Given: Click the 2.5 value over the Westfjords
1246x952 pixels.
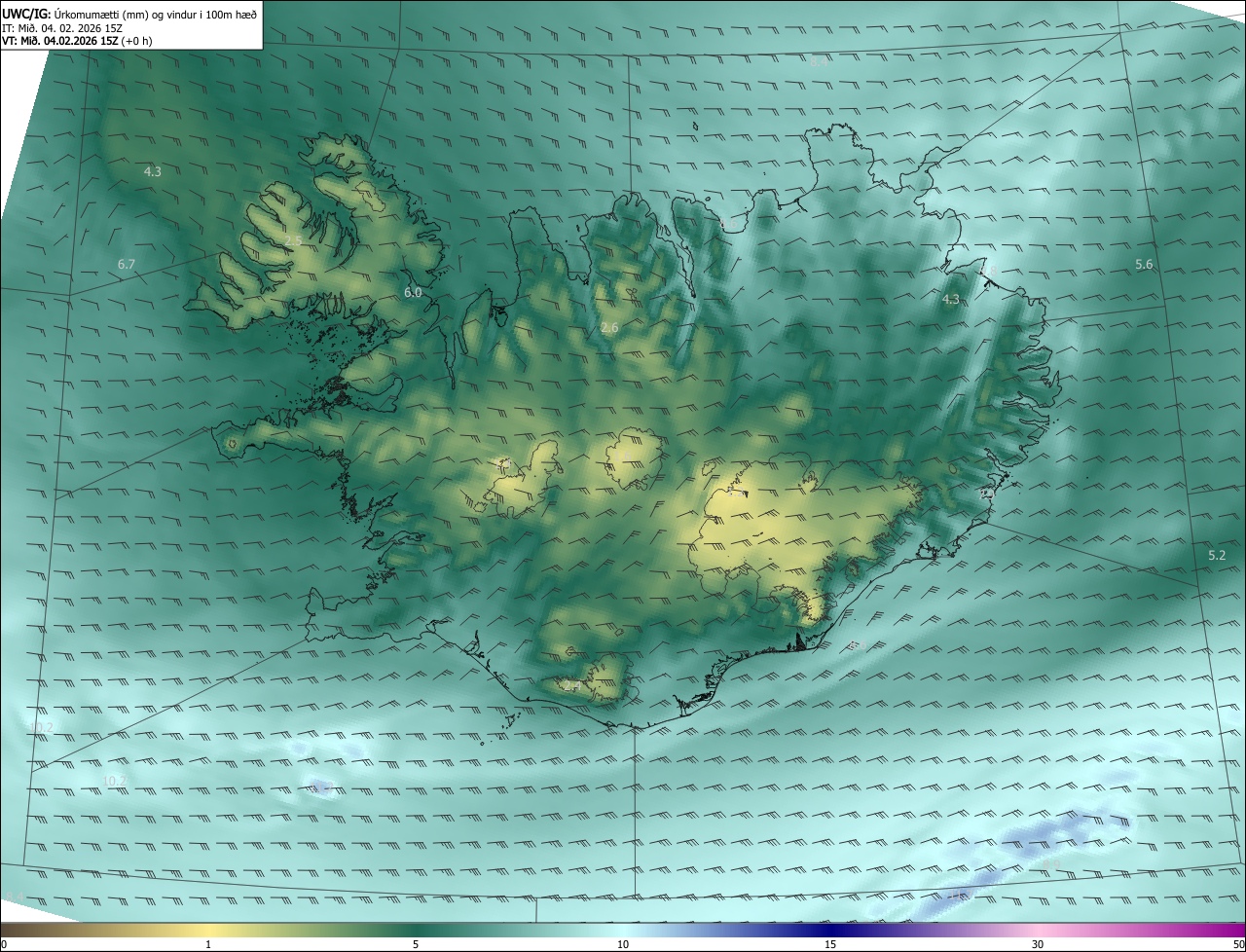Looking at the screenshot, I should pyautogui.click(x=294, y=240).
